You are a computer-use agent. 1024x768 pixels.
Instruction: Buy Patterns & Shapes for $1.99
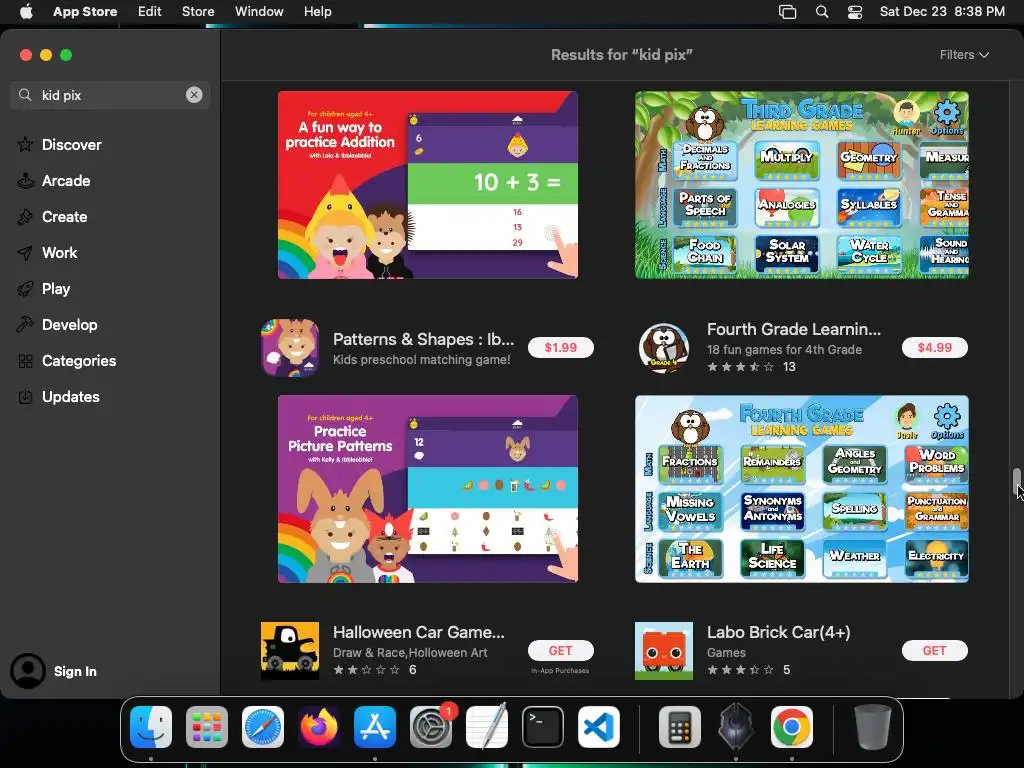[560, 347]
